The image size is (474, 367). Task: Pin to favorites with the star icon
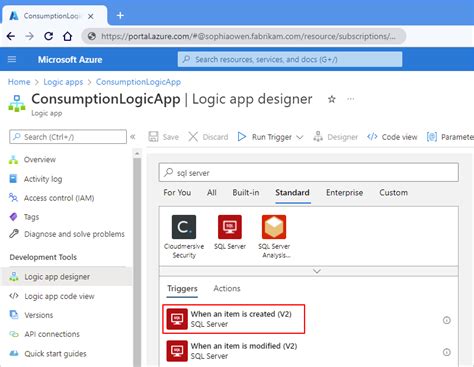331,99
